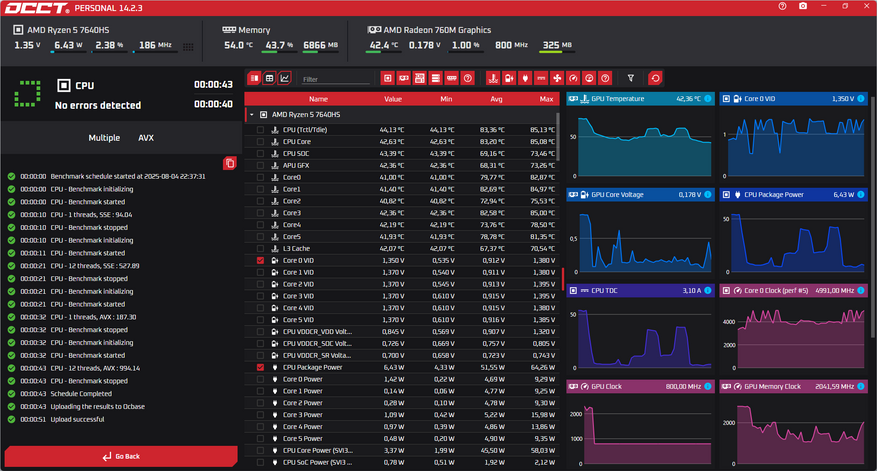This screenshot has width=877, height=471.
Task: Click the 'No errors detected' status text
Action: click(x=98, y=105)
